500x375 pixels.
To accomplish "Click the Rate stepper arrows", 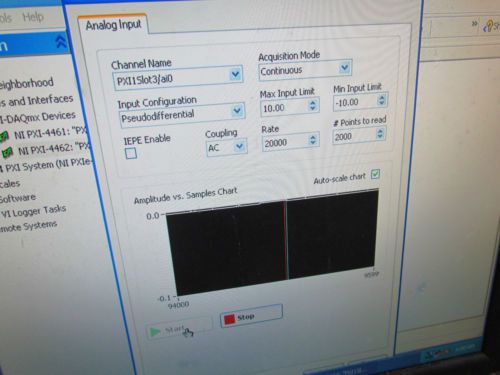I will coord(313,139).
